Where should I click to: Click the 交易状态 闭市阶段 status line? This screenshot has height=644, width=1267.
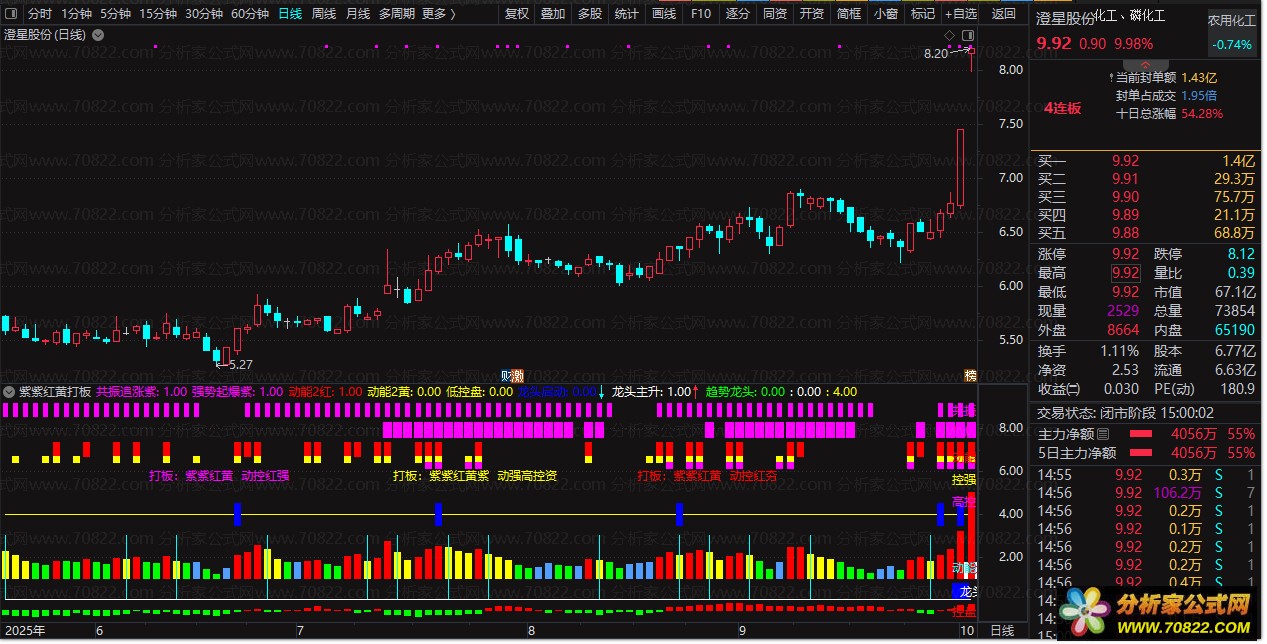point(1125,411)
